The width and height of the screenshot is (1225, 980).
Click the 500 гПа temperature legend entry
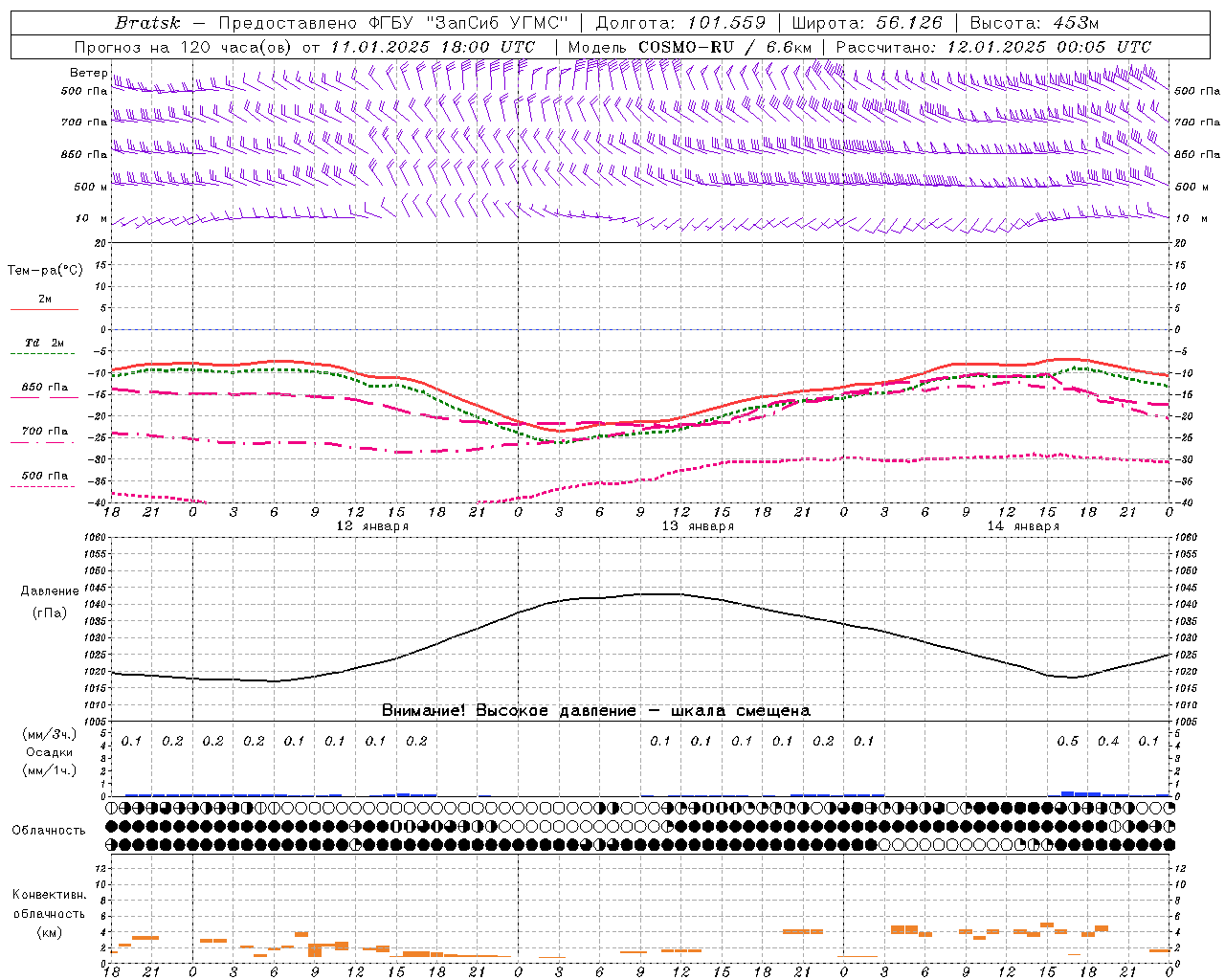(45, 476)
